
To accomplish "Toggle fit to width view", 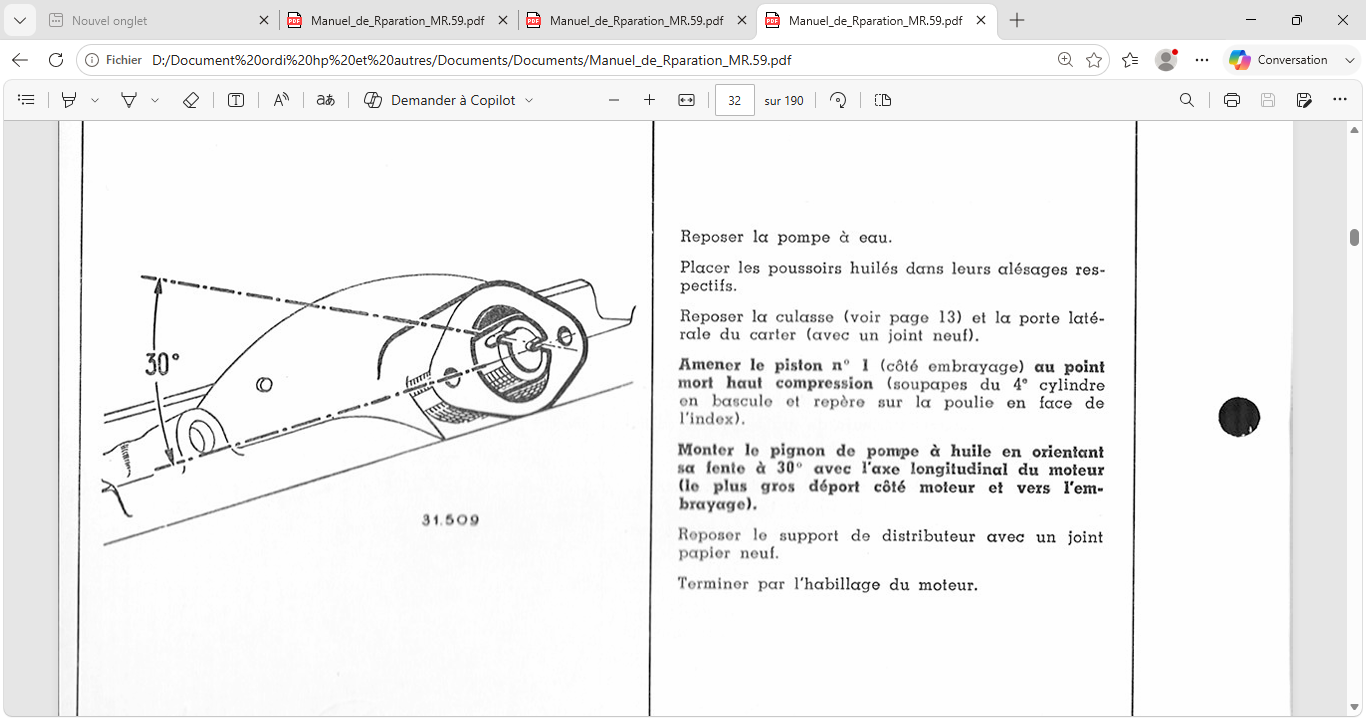I will tap(686, 100).
